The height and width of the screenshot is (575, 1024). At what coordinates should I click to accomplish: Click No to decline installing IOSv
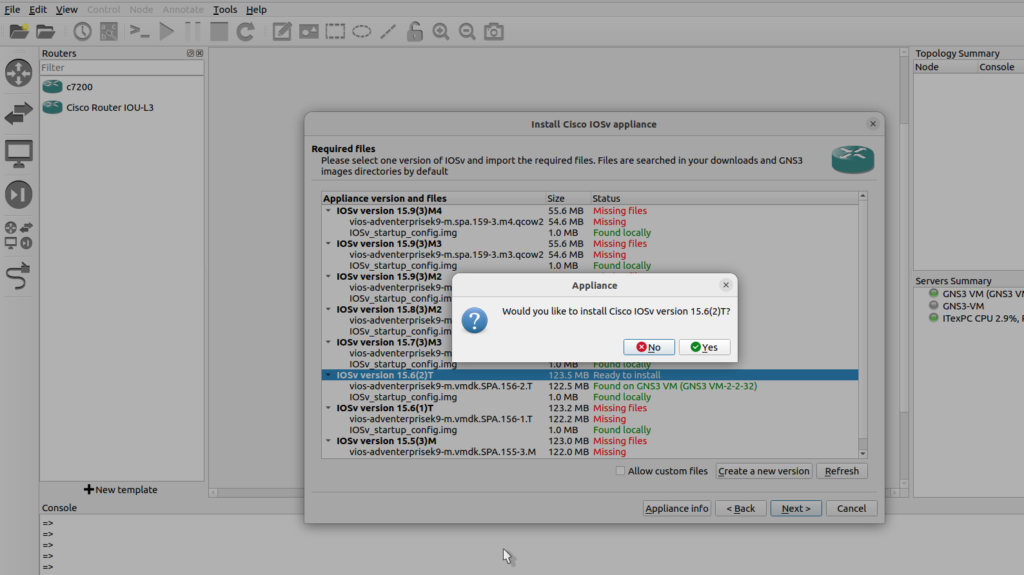point(649,347)
